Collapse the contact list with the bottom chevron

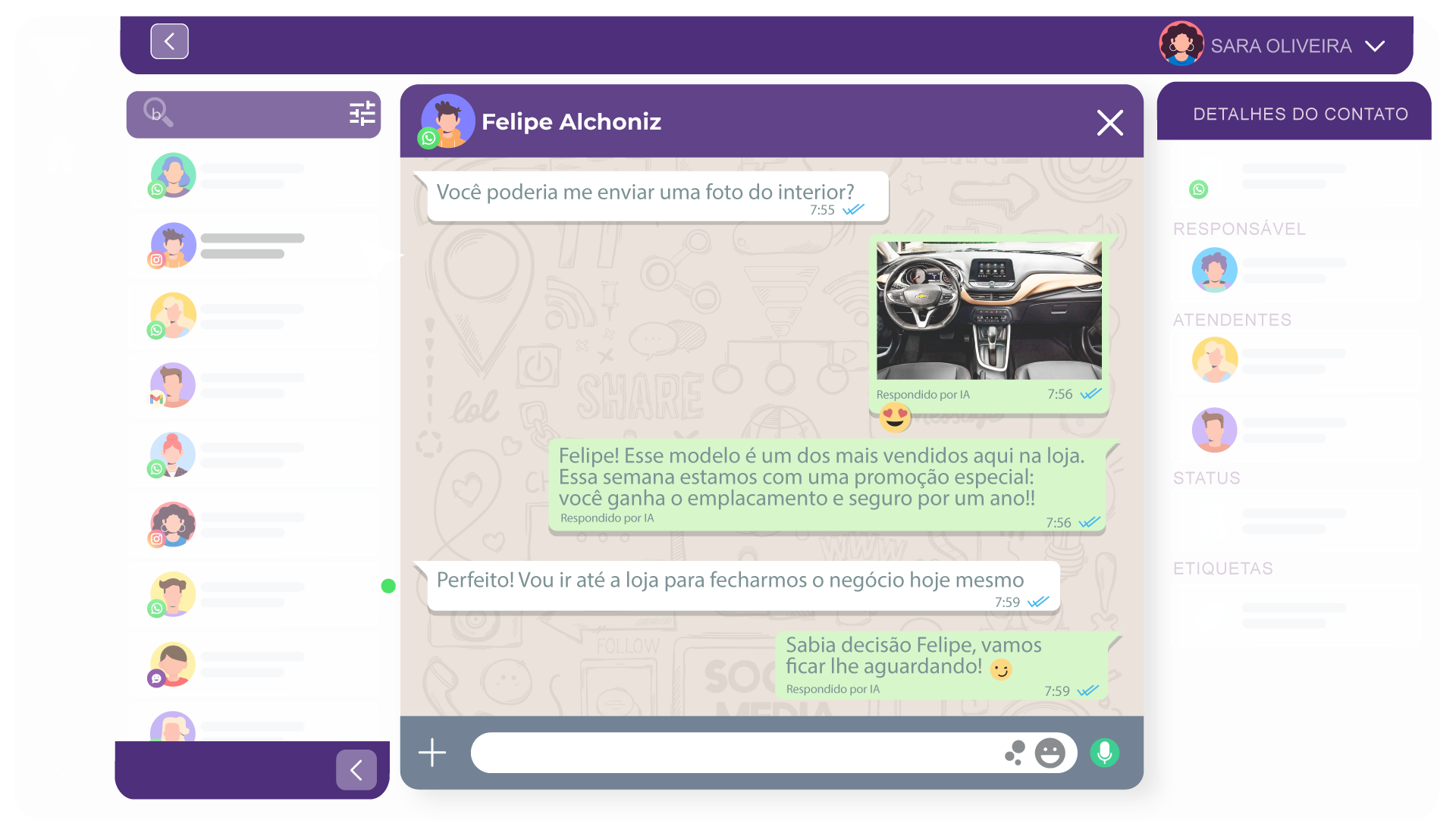(x=356, y=769)
